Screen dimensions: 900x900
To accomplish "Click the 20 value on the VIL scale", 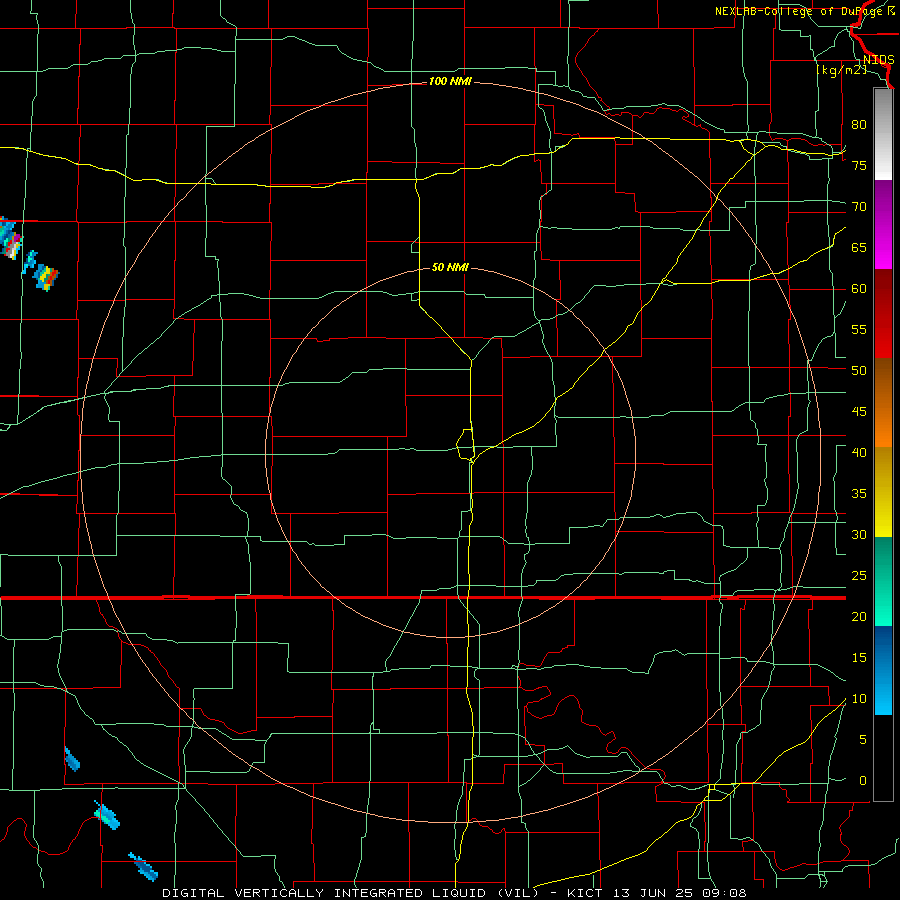I will (859, 616).
